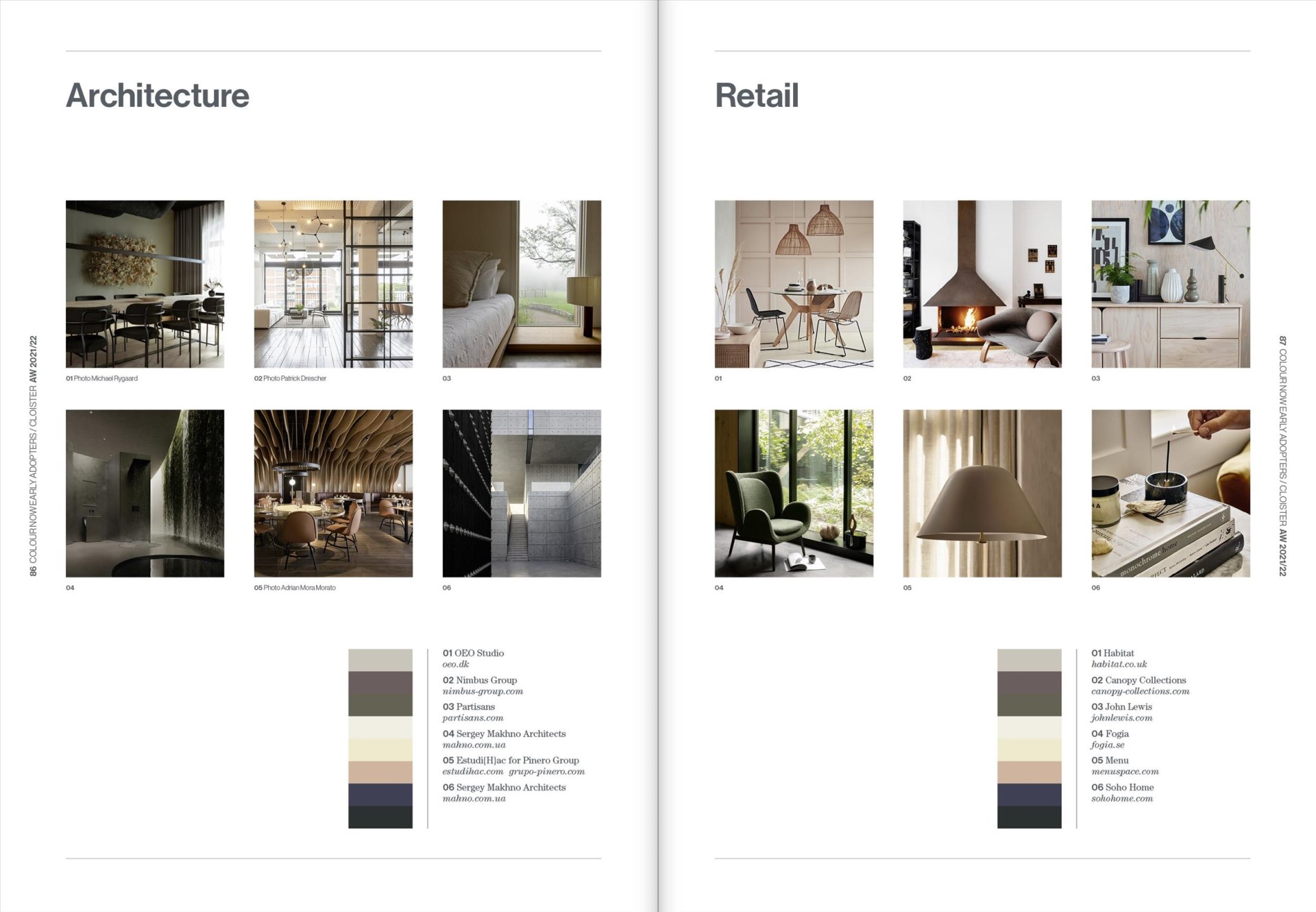
Task: Select Habitat dining set with rattan lamps
Action: click(794, 284)
